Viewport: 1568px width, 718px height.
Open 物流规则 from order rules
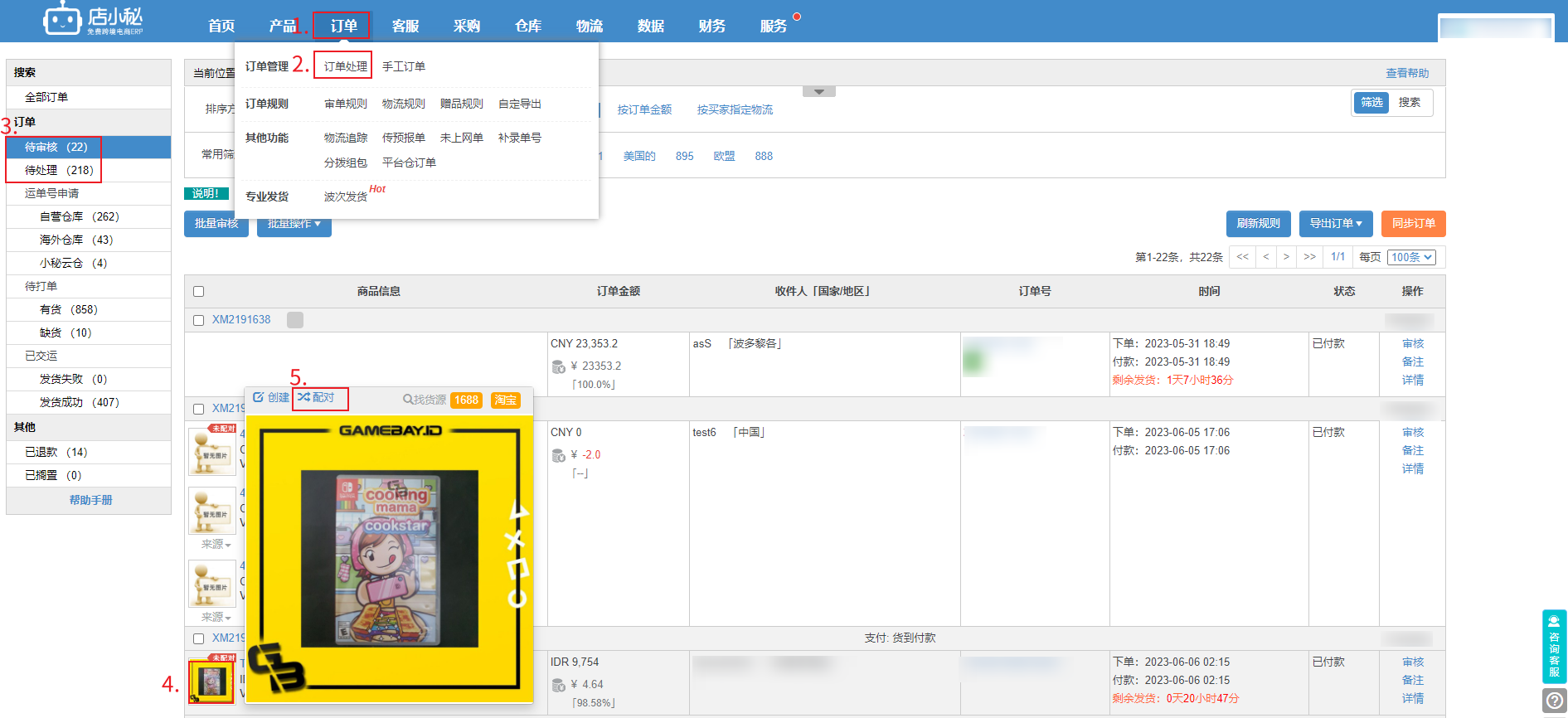[x=404, y=104]
